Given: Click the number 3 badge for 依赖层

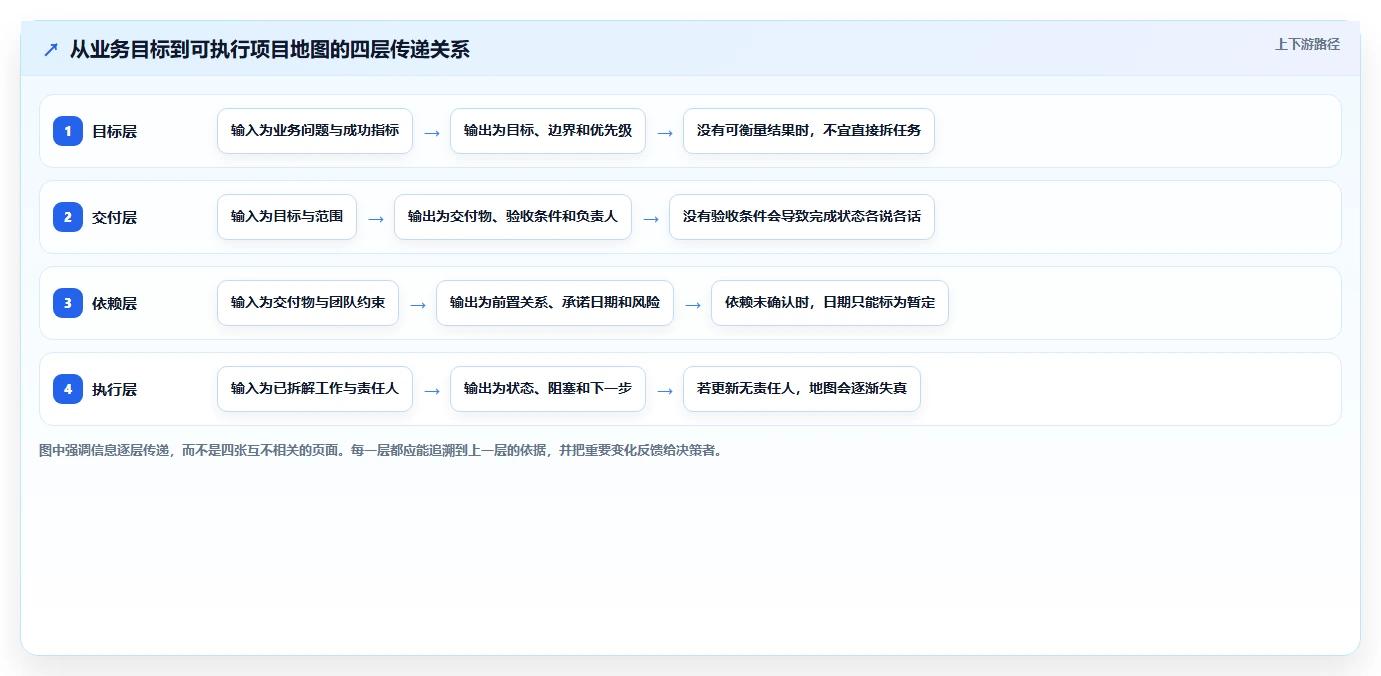Looking at the screenshot, I should click(x=68, y=303).
